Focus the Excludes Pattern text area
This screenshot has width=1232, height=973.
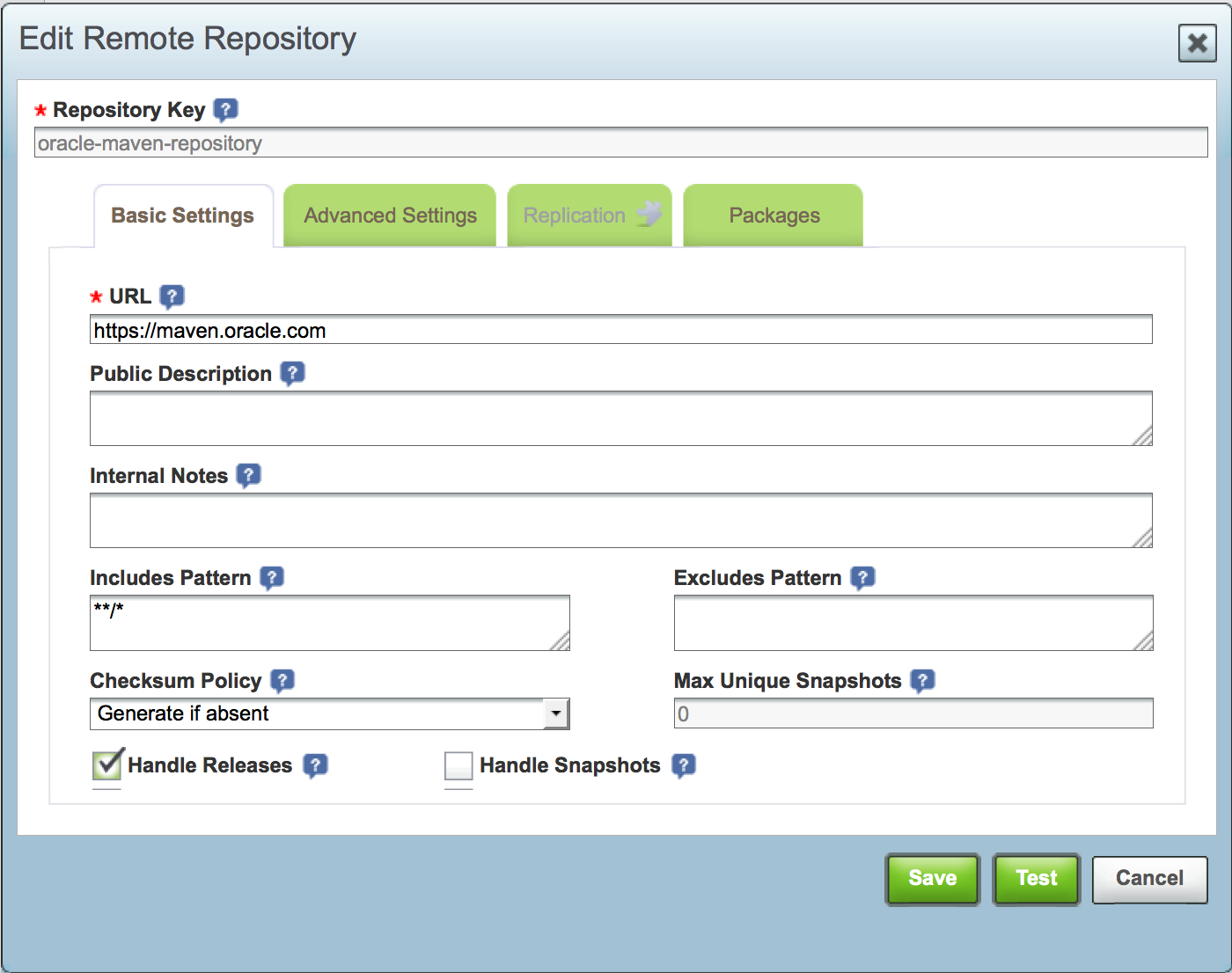[913, 623]
